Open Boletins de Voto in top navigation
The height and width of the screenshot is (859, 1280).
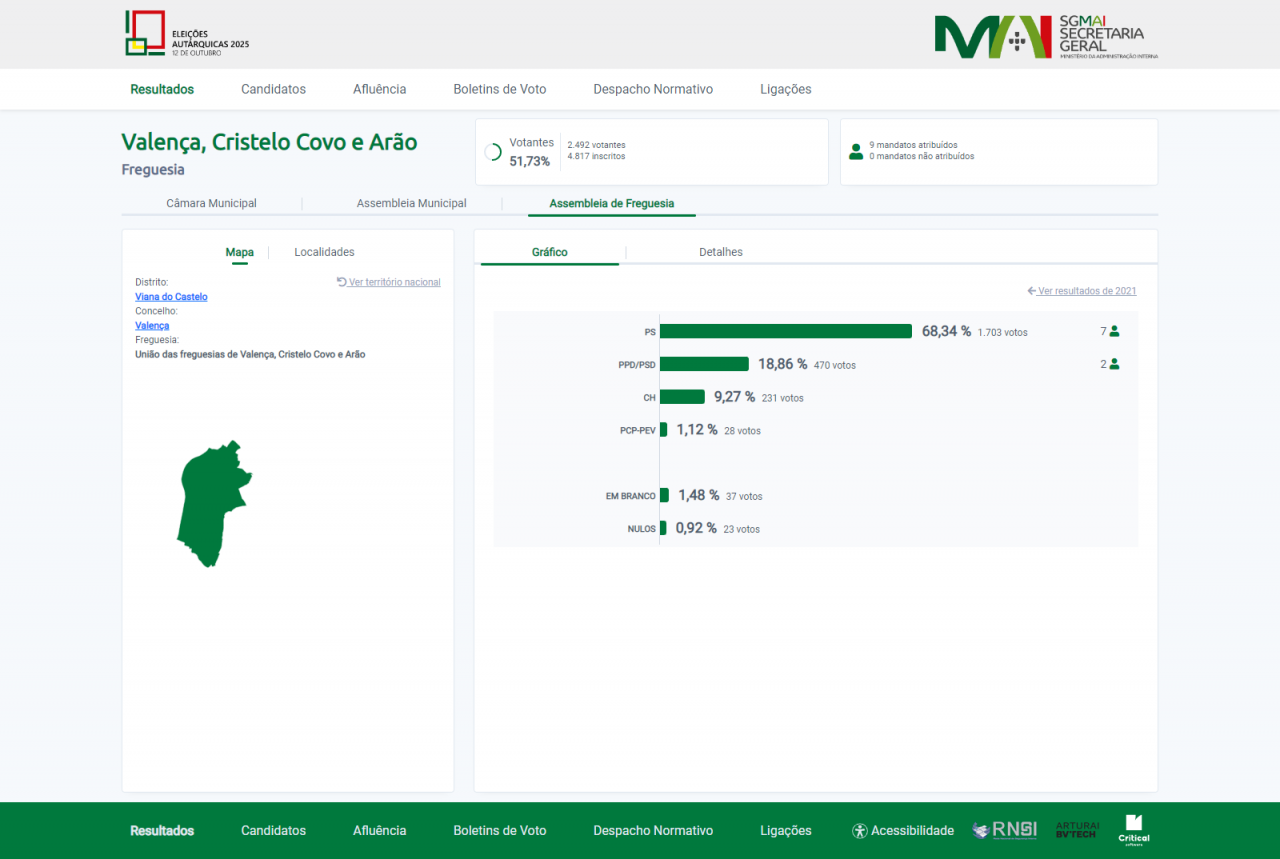499,89
